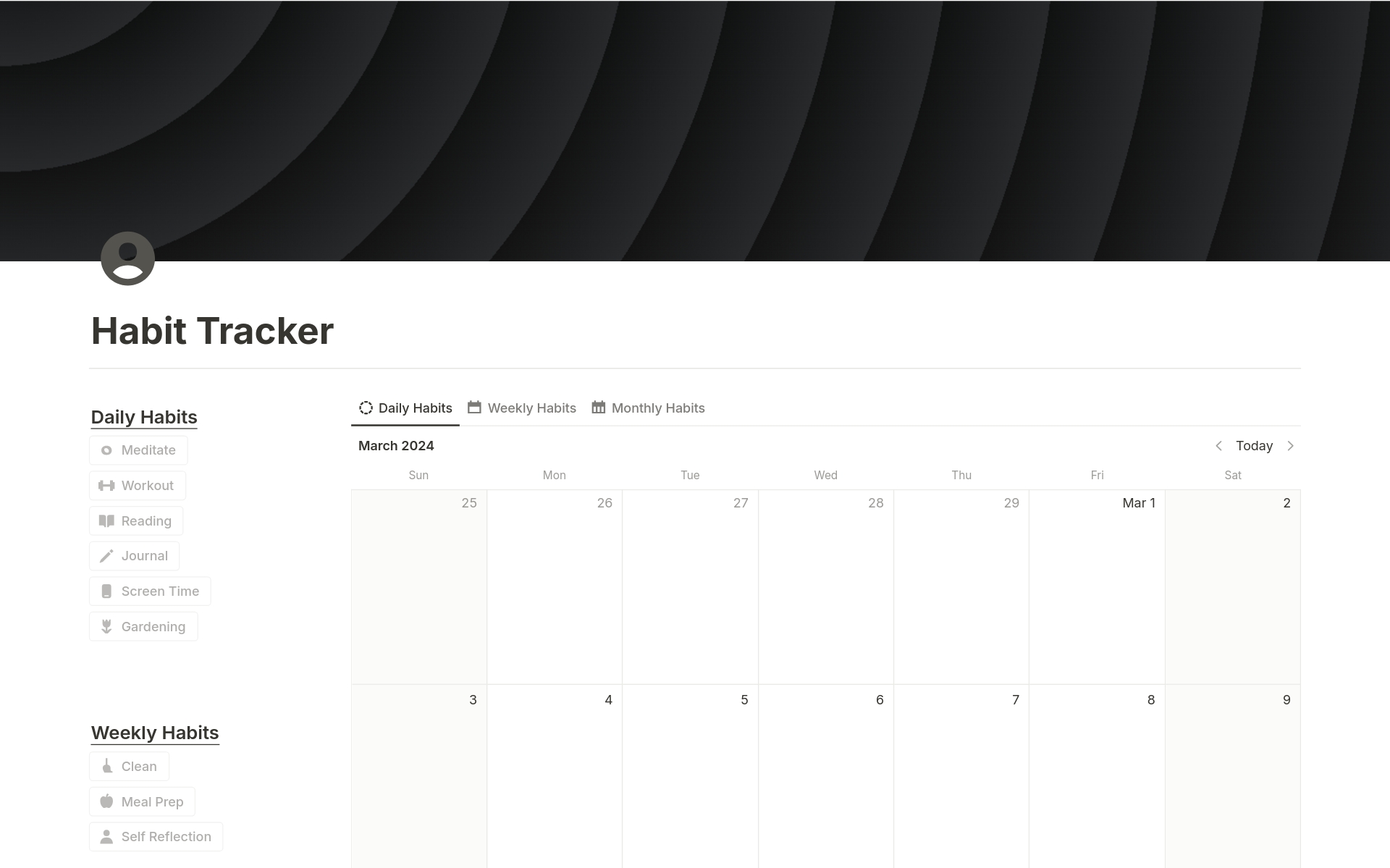Click the Daily Habits tab icon
1390x868 pixels.
[365, 408]
